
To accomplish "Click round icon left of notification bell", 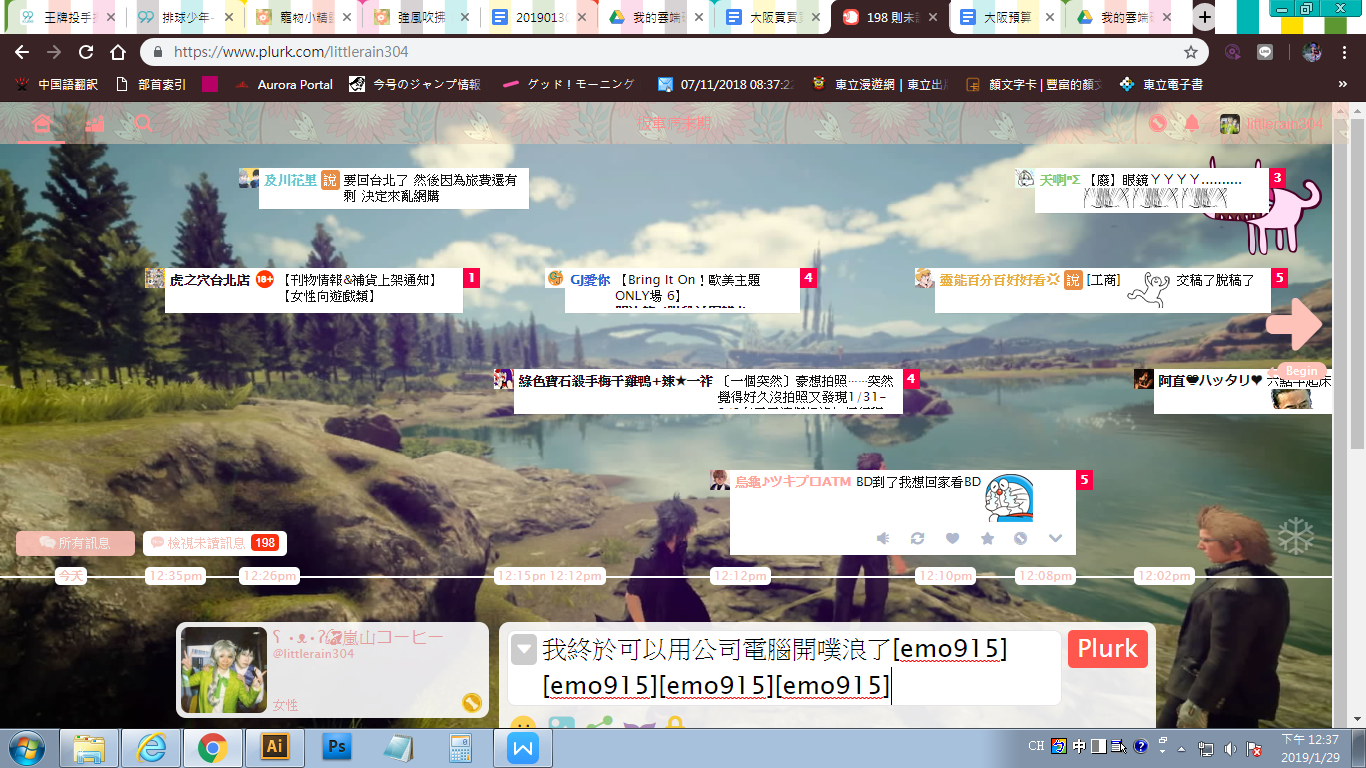I will coord(1158,124).
